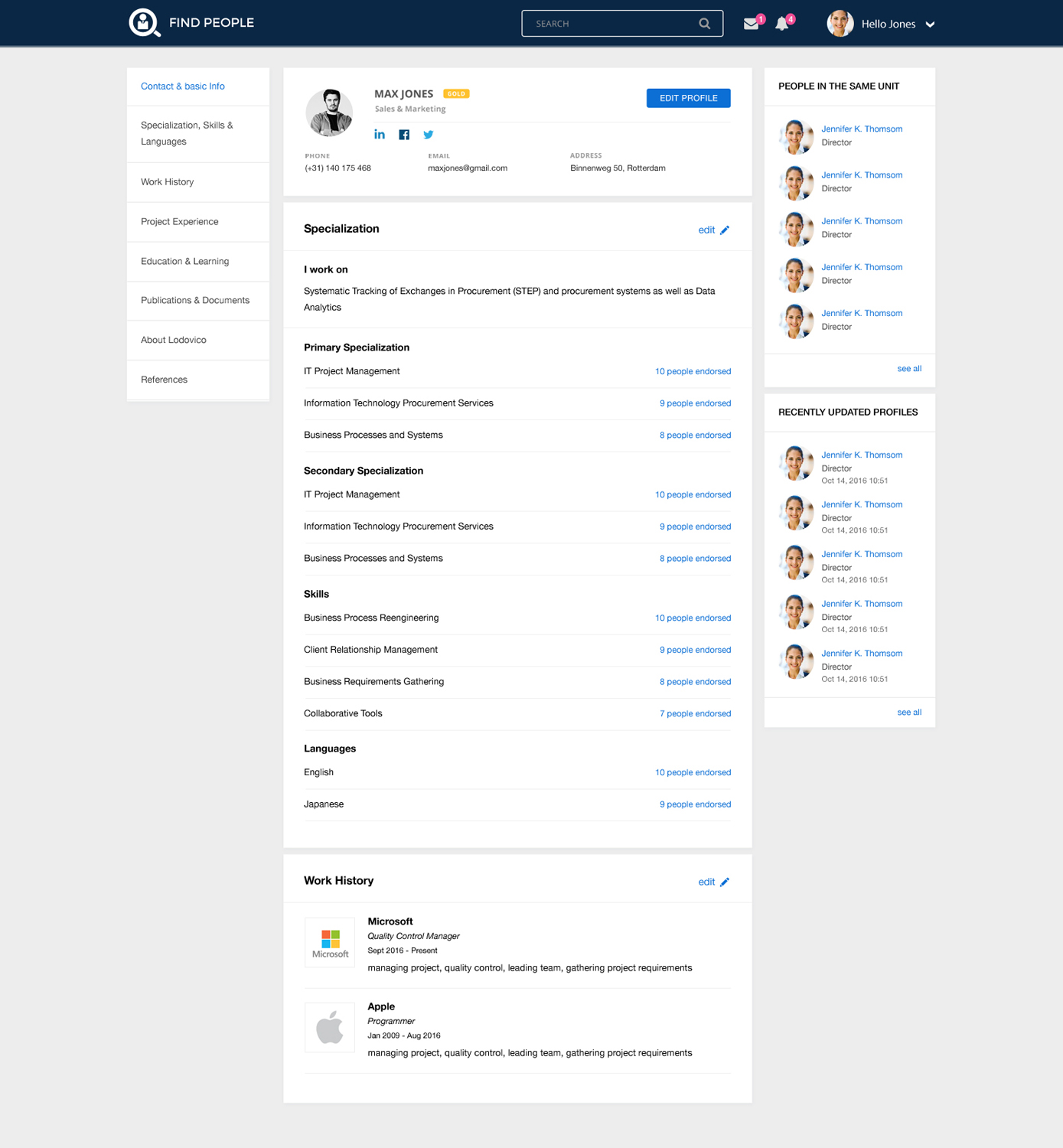Click Max Jones's profile photo

330,113
